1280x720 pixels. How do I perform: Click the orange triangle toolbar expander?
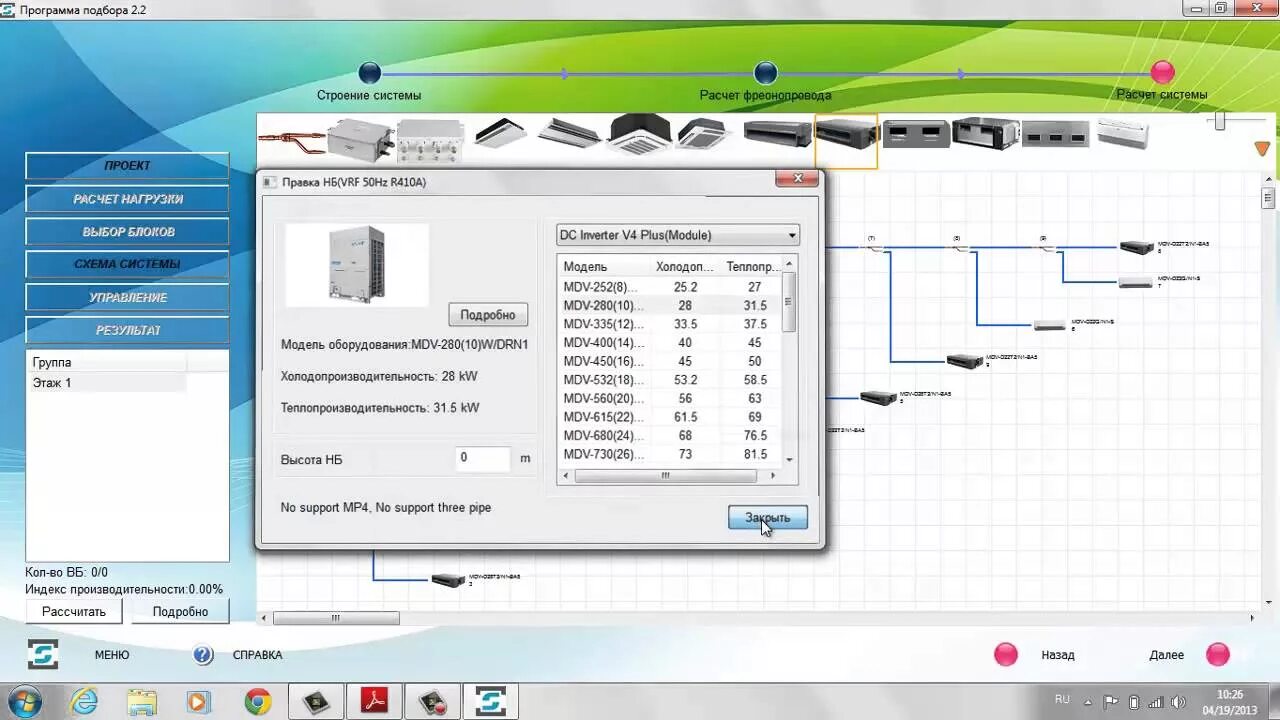1262,149
